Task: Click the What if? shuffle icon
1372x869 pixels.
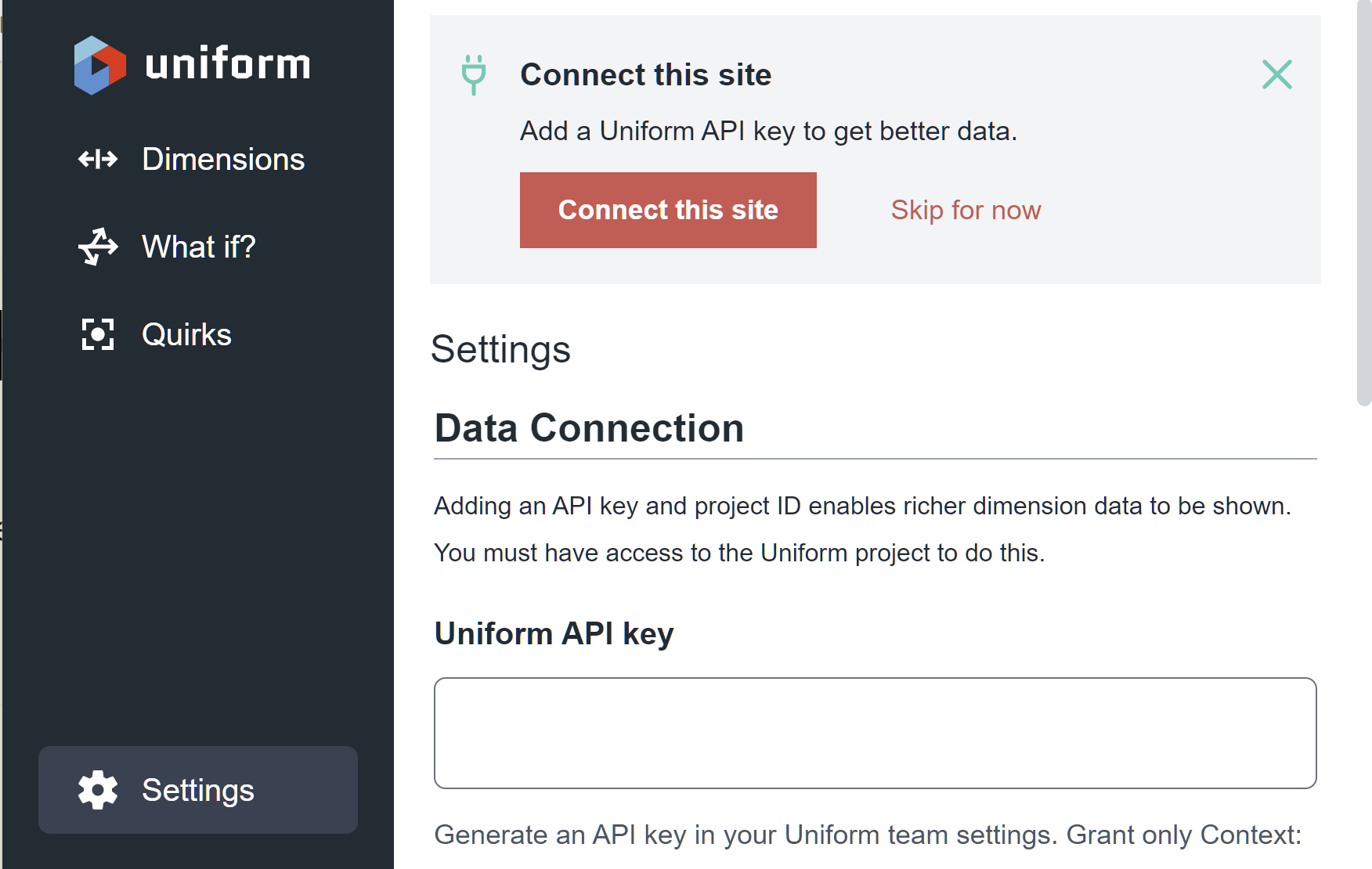Action: coord(98,247)
